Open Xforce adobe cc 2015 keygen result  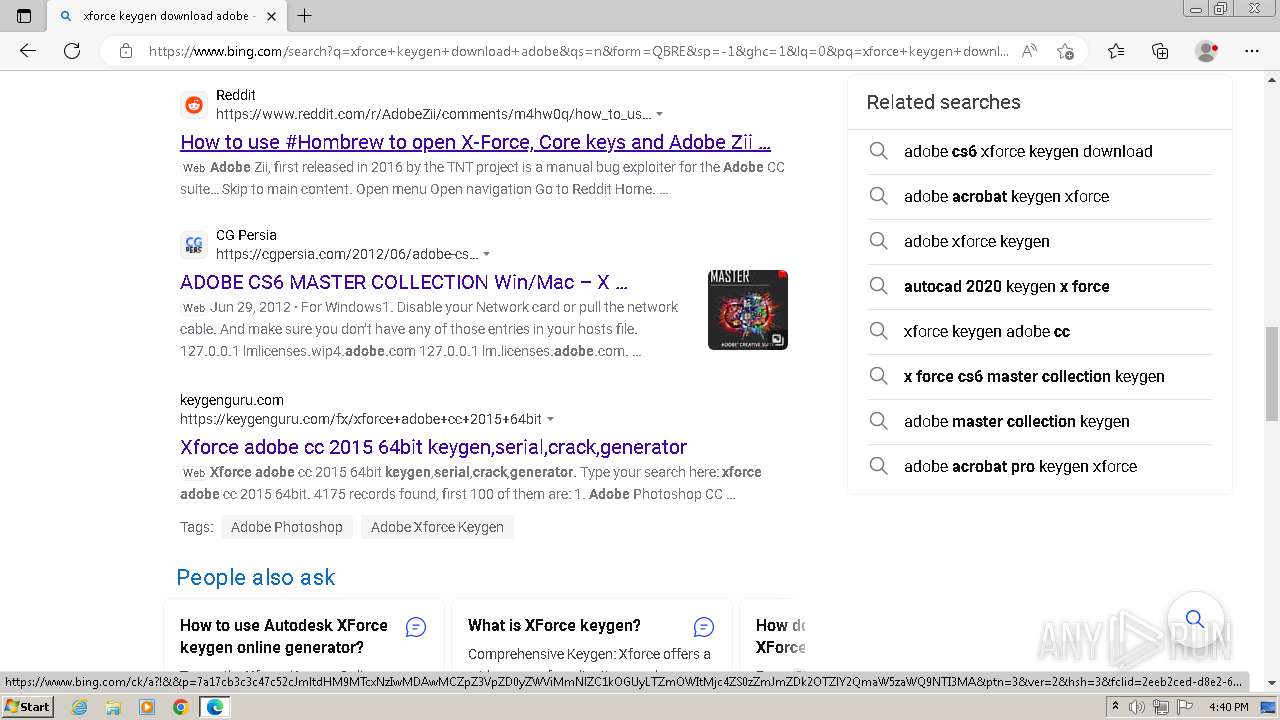433,447
